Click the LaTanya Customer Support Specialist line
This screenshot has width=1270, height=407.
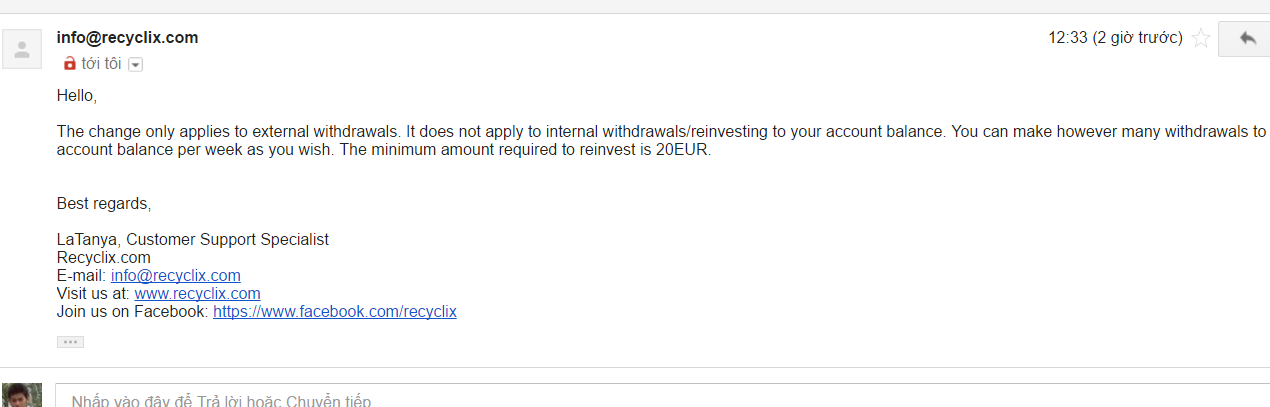(x=193, y=240)
